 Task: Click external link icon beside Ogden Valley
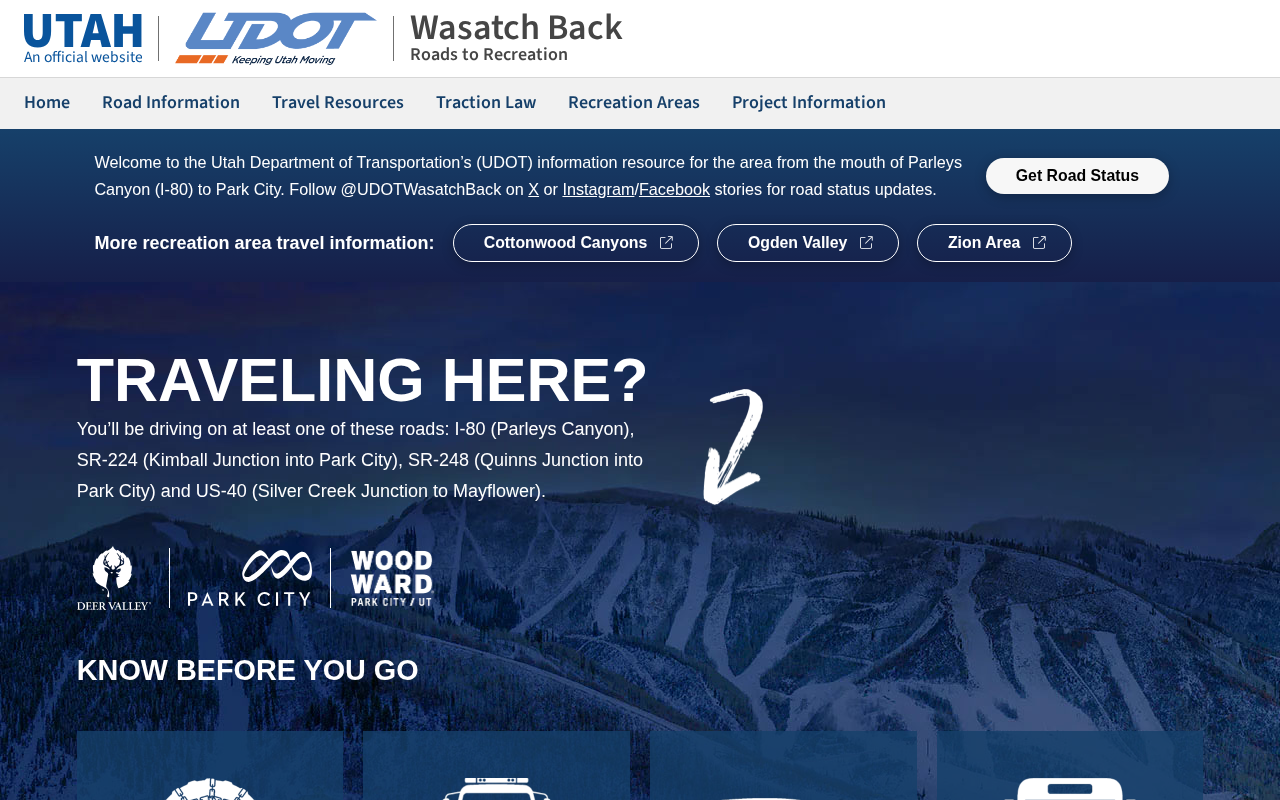pyautogui.click(x=866, y=243)
